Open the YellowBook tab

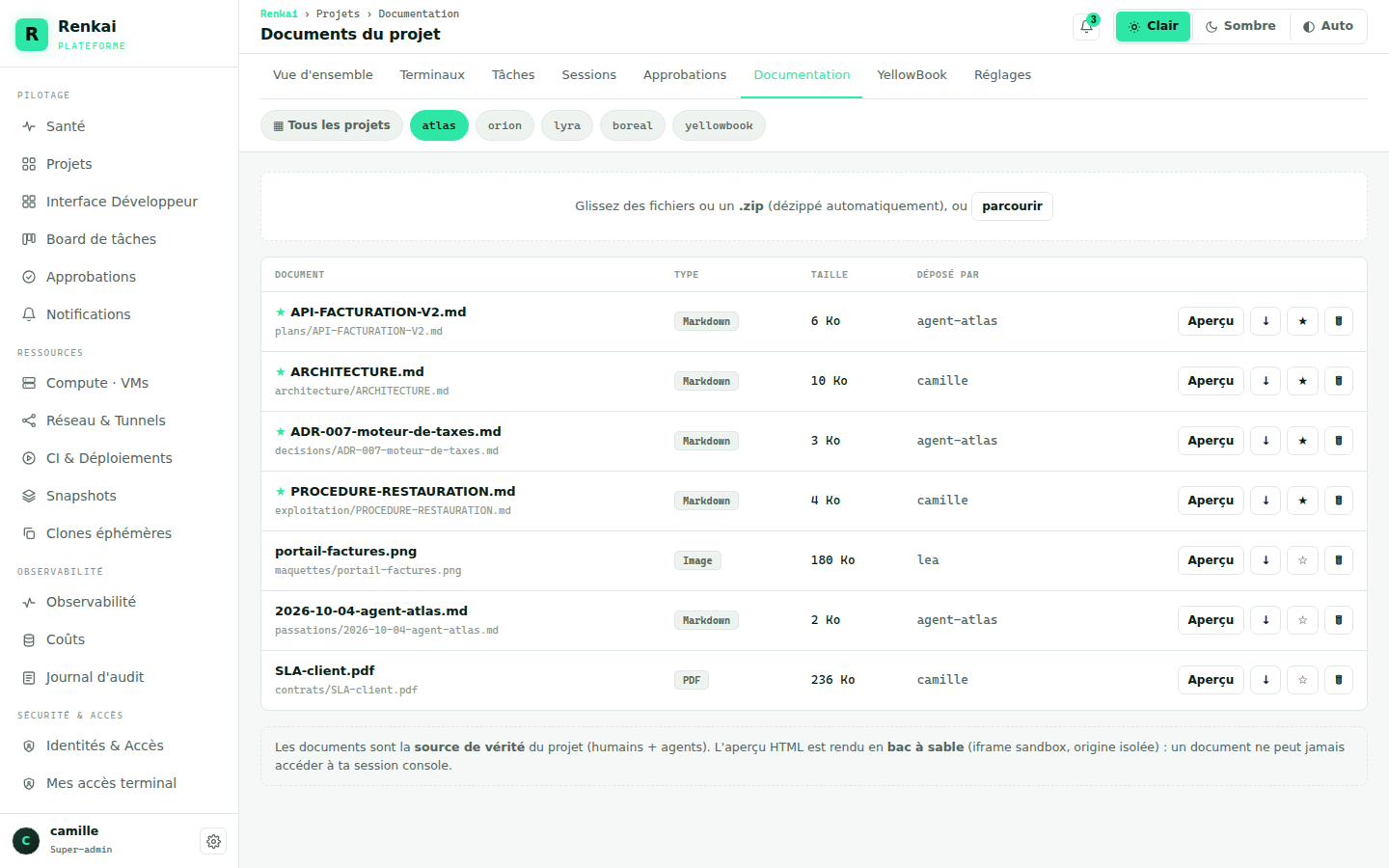click(x=912, y=75)
